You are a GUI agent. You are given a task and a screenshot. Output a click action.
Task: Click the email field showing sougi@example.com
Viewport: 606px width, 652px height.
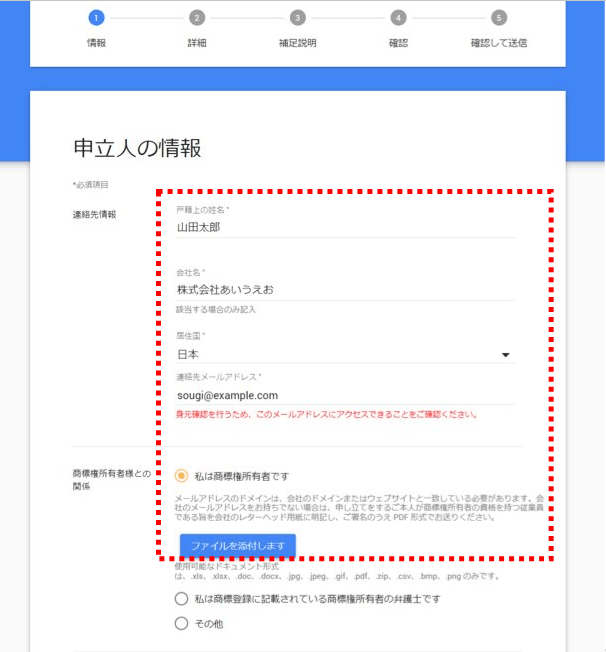tap(345, 395)
